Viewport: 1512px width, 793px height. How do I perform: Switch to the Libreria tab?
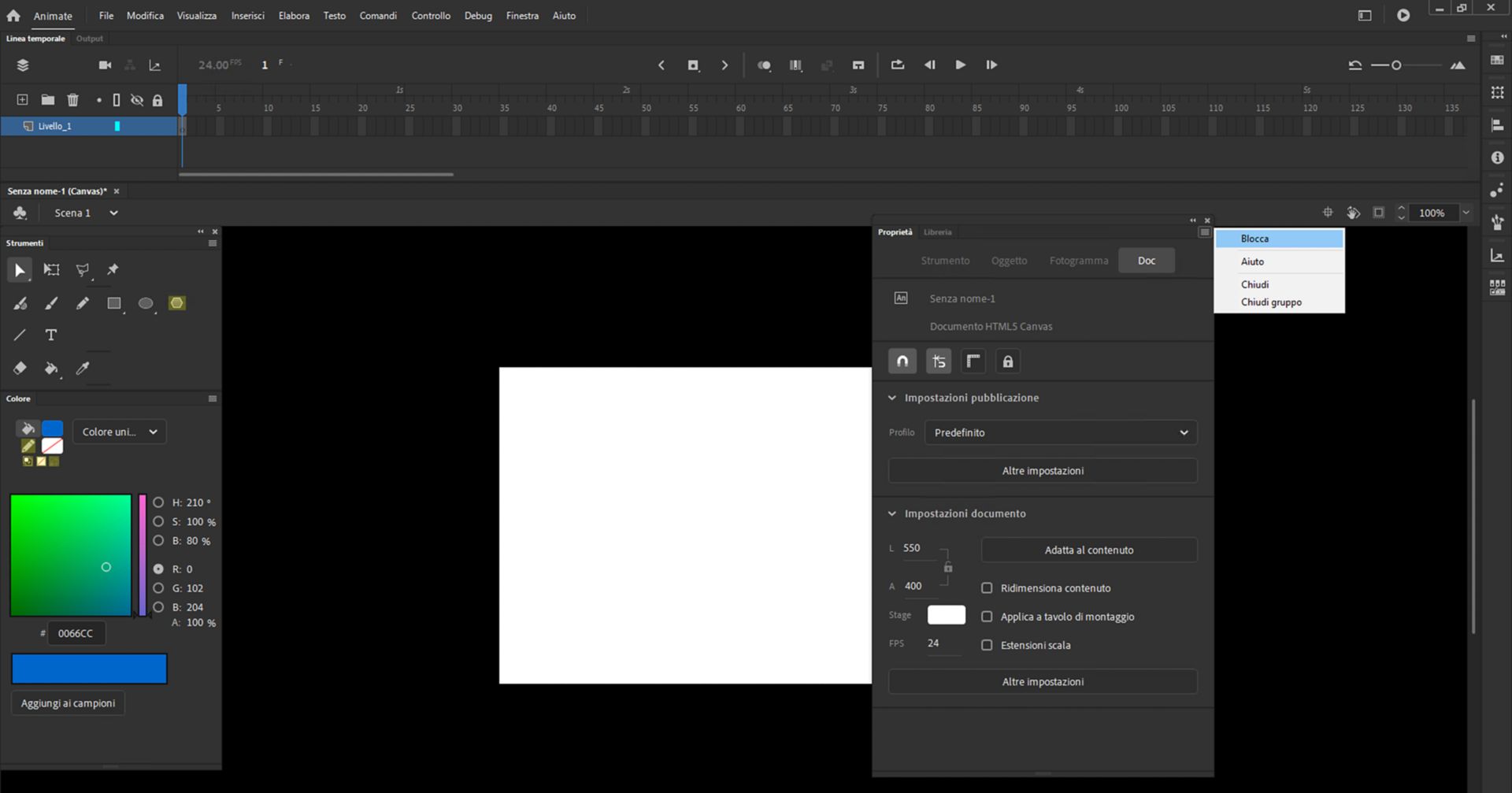click(x=937, y=232)
